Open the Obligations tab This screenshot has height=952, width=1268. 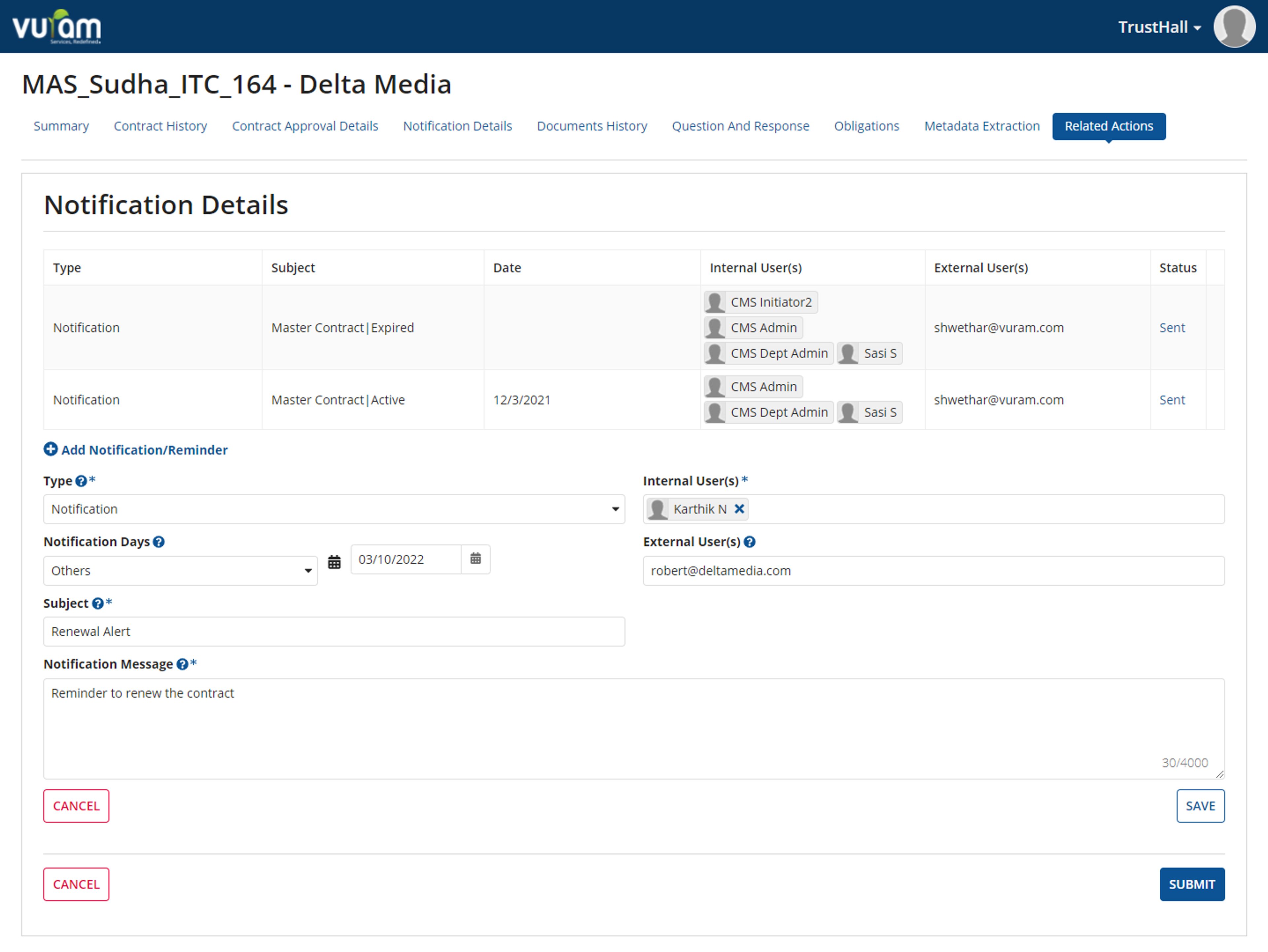pos(867,126)
